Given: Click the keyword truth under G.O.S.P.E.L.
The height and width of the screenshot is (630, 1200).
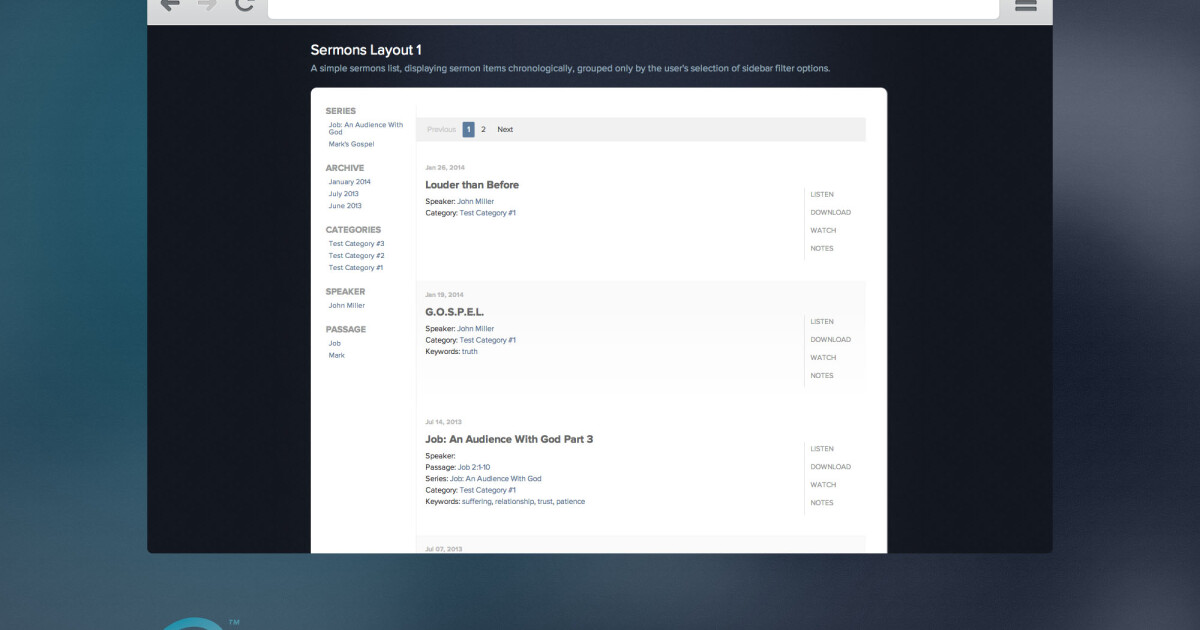Looking at the screenshot, I should coord(470,351).
